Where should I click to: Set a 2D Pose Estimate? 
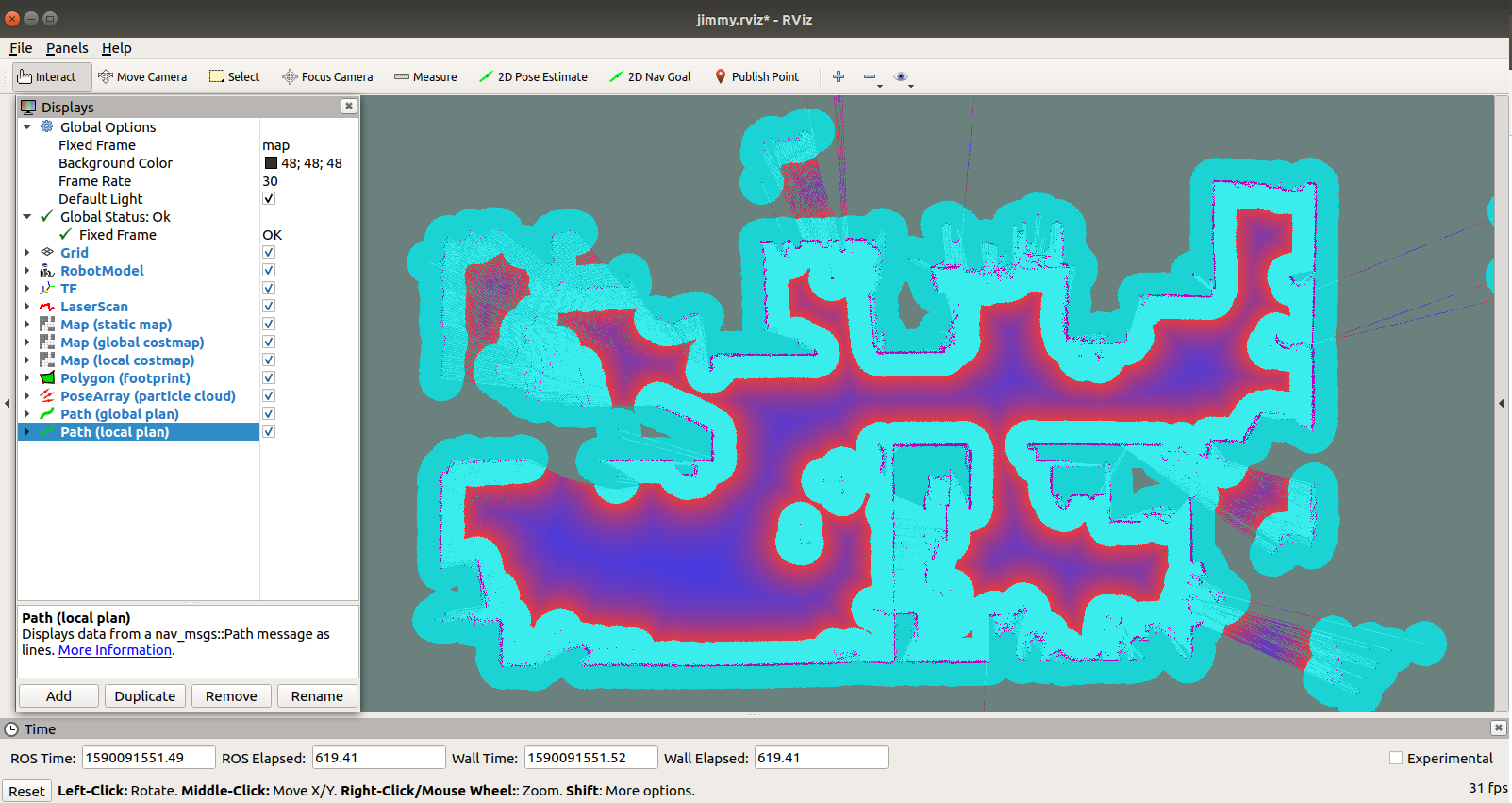point(533,77)
